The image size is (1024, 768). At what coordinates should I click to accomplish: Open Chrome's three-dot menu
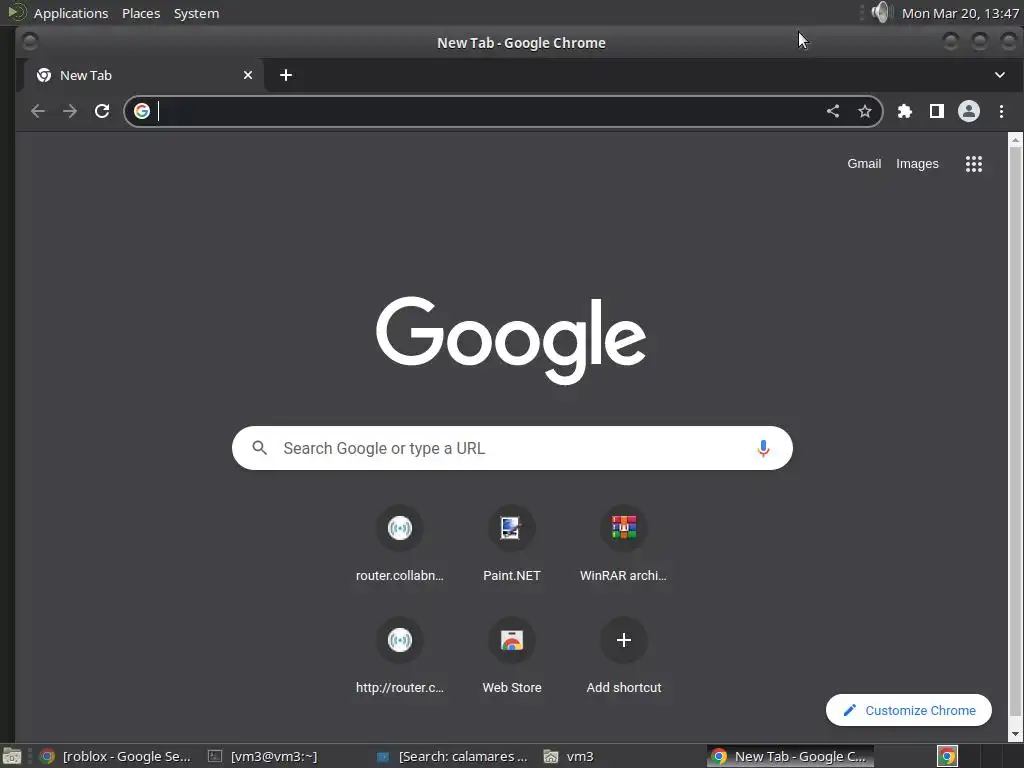(x=1001, y=111)
